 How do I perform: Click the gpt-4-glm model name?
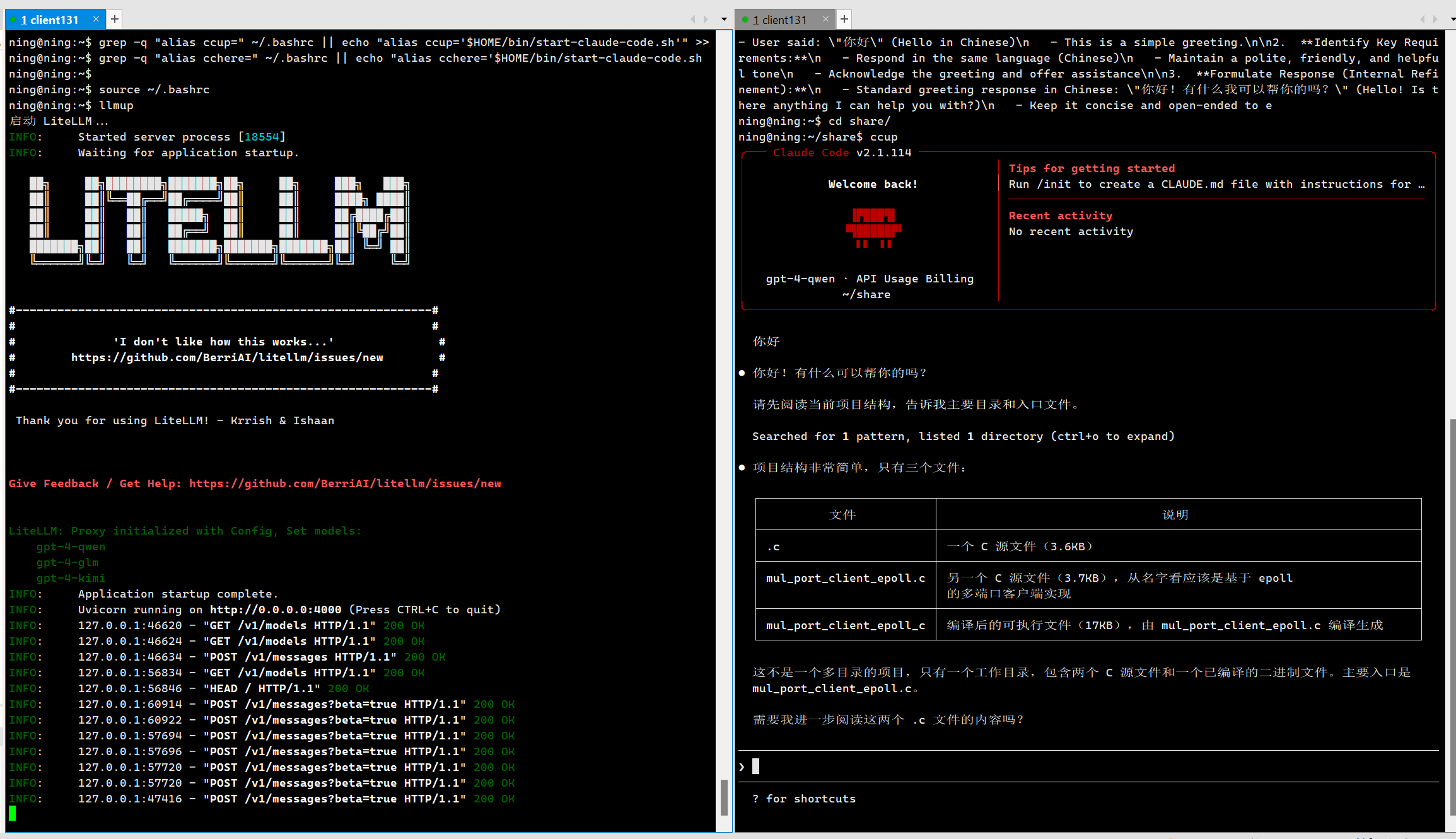(67, 562)
